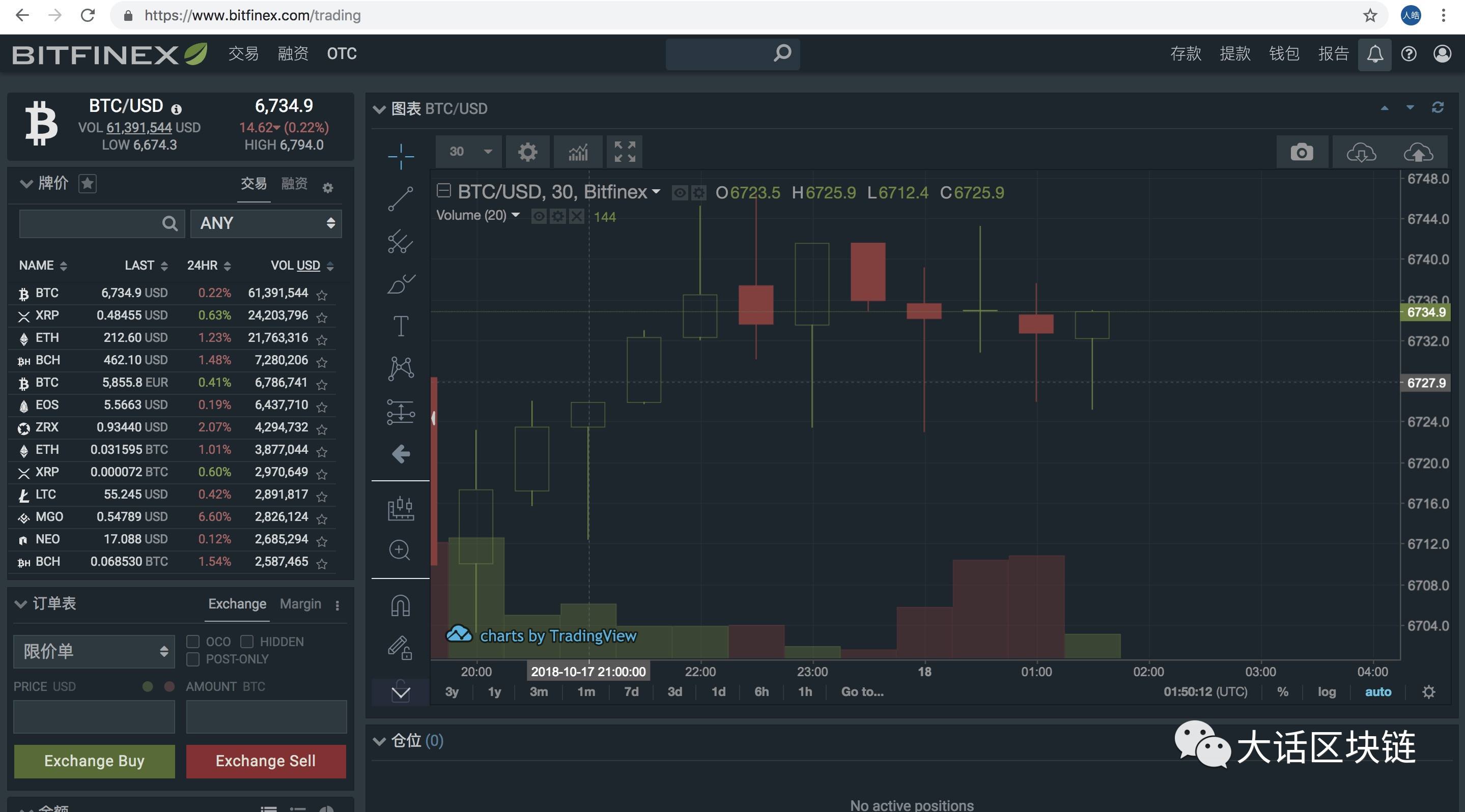Bookmark this page with star icon
The width and height of the screenshot is (1465, 812).
[1370, 15]
